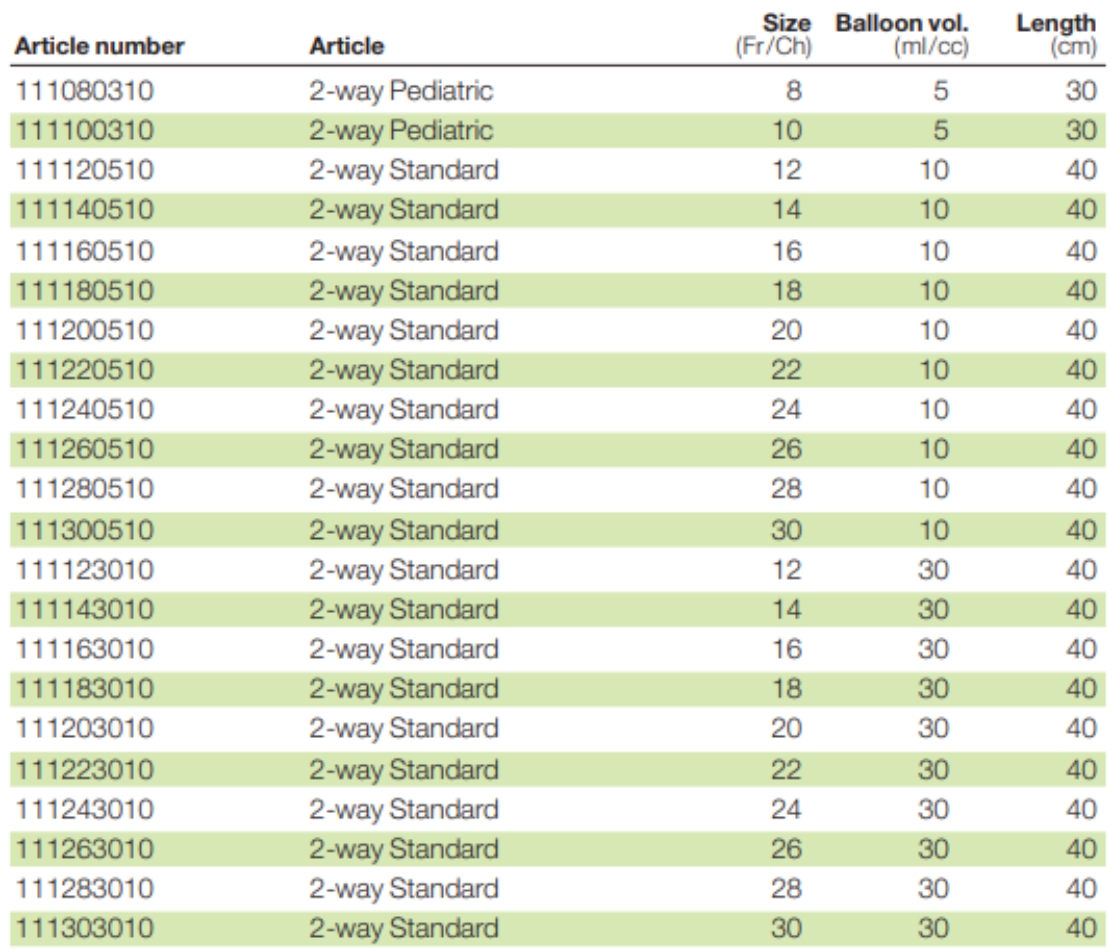Viewport: 1112px width, 952px height.
Task: Click article number 111300510
Action: 84,531
